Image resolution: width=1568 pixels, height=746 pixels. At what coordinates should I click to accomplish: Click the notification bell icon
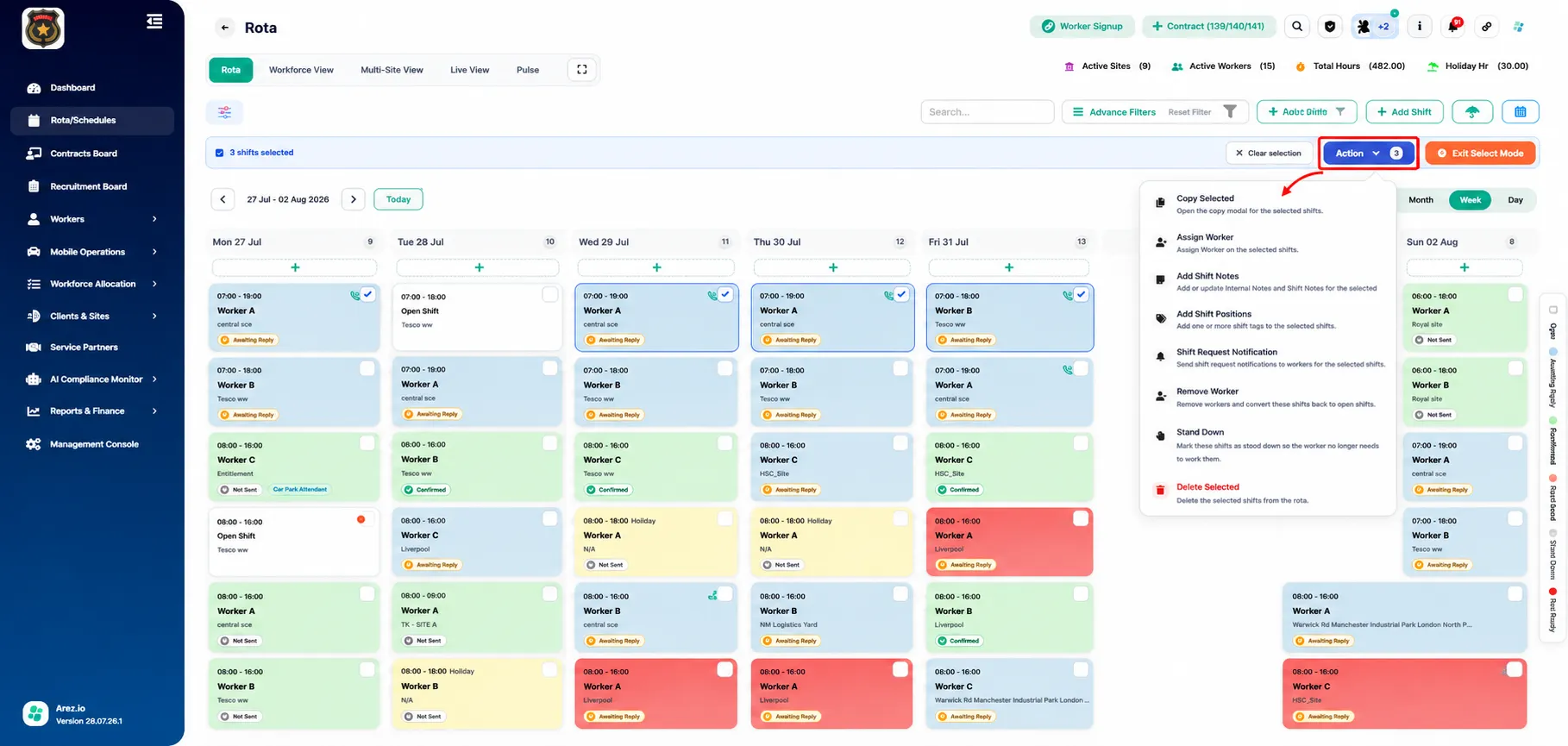click(x=1453, y=27)
